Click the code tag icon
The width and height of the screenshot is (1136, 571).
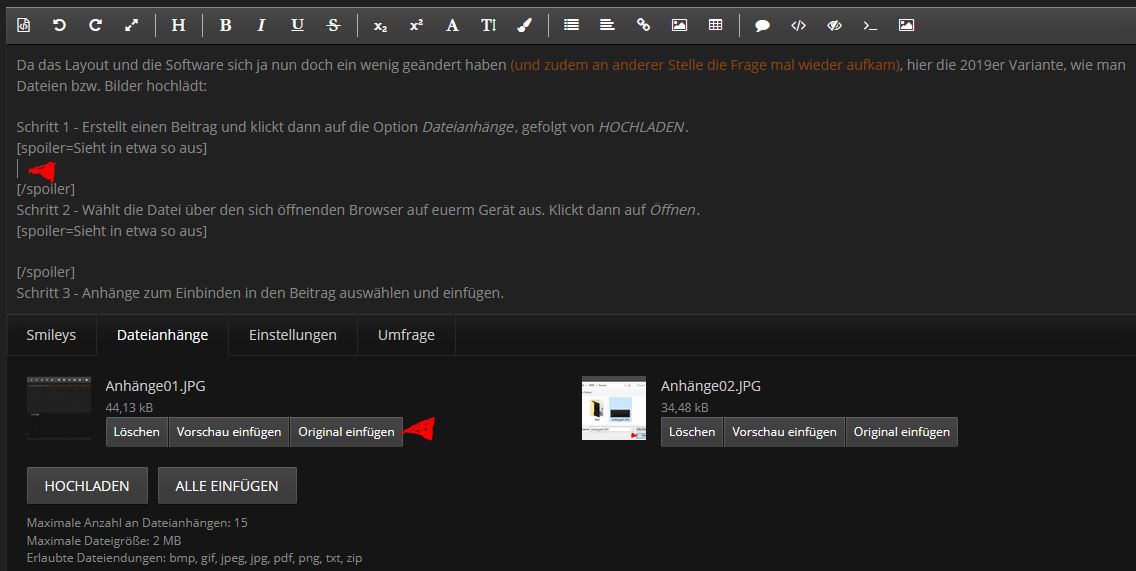point(797,25)
